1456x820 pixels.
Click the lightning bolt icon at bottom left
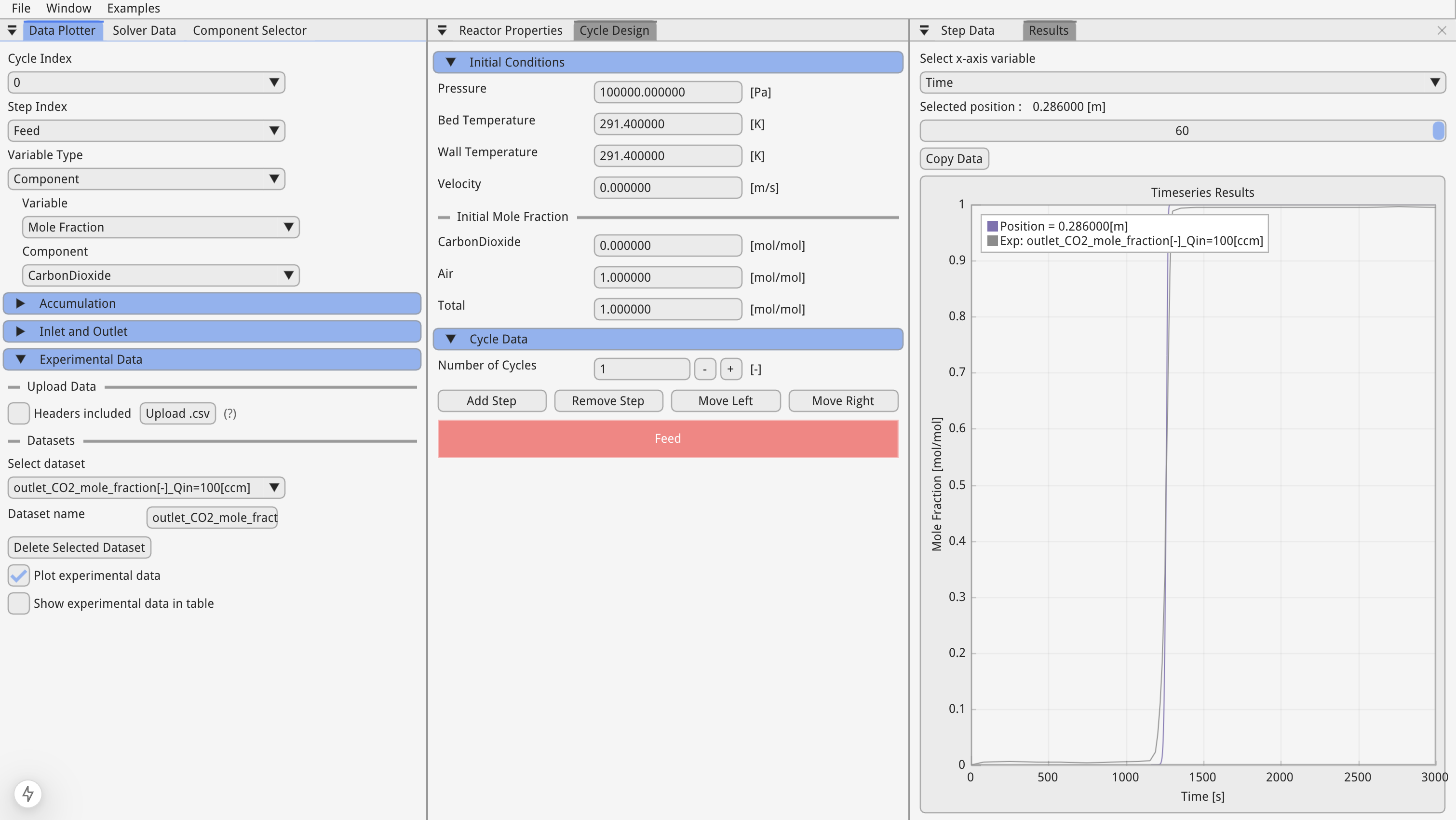coord(27,794)
